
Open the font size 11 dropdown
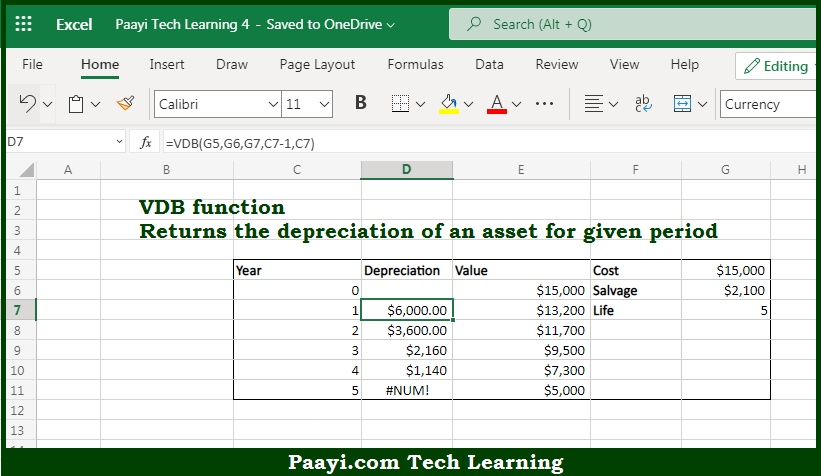[x=325, y=104]
